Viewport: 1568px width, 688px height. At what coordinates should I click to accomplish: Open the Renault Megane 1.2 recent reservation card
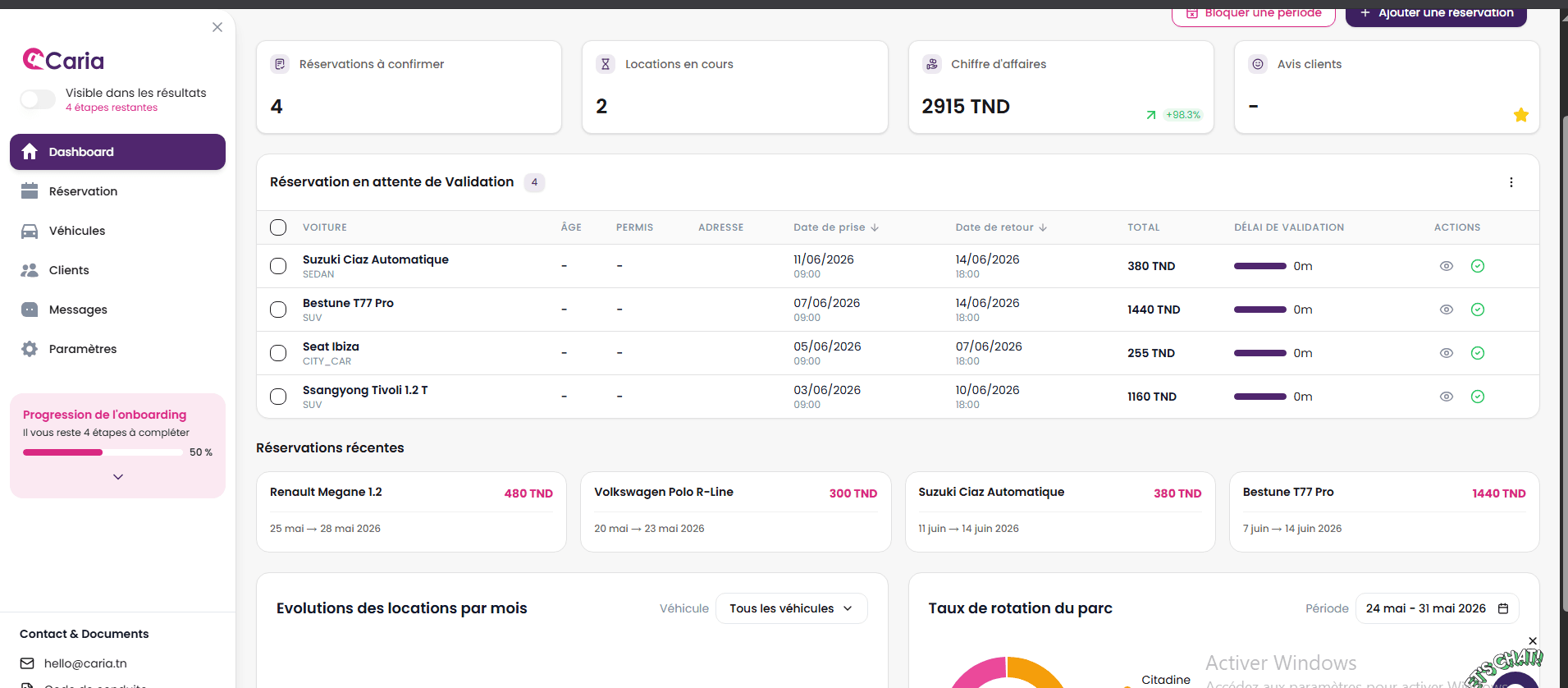click(x=411, y=511)
